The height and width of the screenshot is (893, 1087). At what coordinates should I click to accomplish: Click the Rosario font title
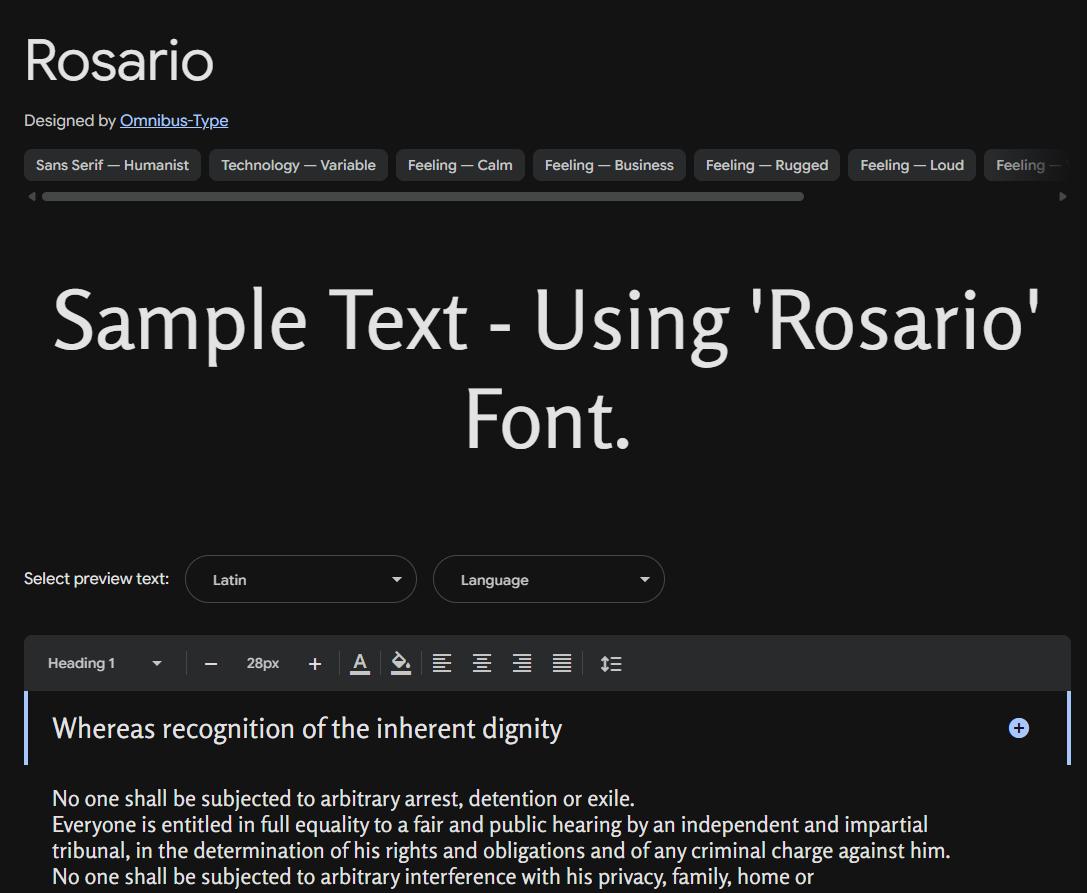click(x=119, y=61)
